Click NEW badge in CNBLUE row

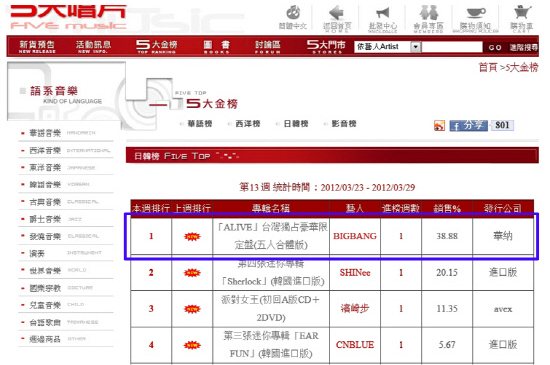(192, 345)
